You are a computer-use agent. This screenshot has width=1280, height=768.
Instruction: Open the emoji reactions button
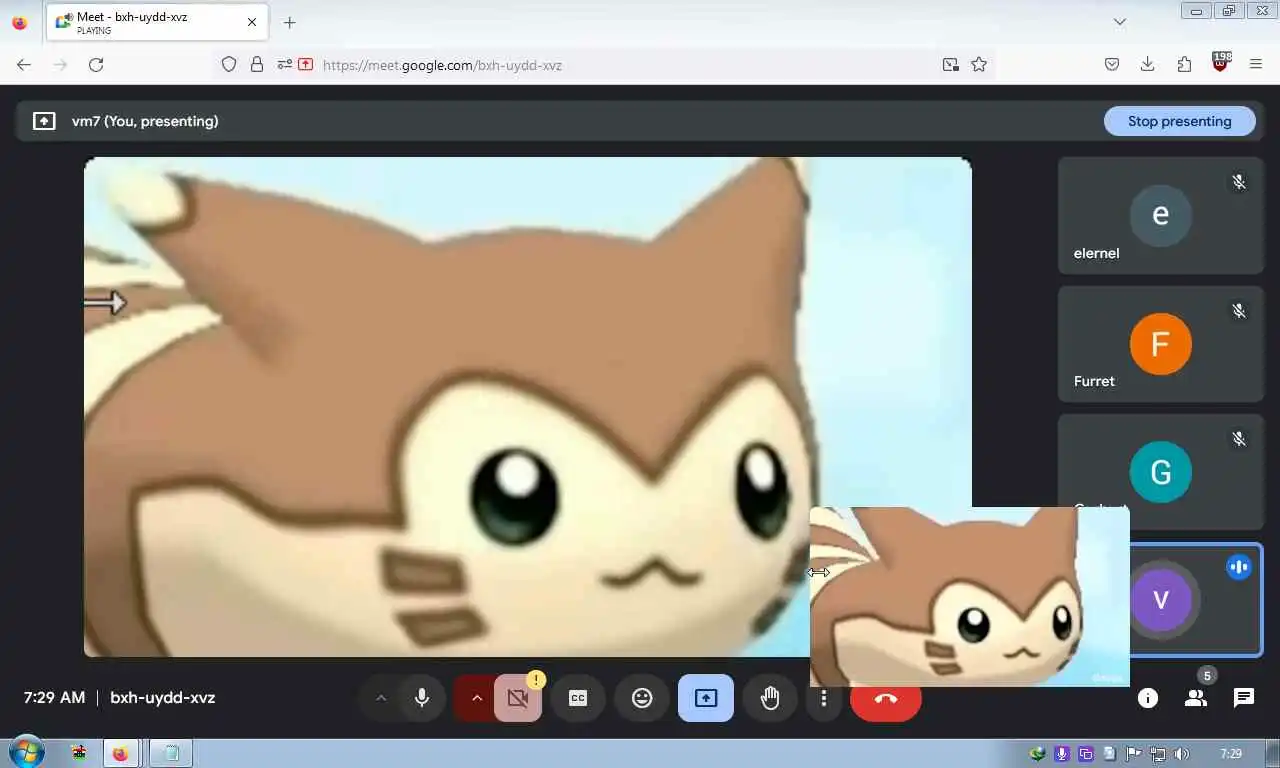point(642,698)
